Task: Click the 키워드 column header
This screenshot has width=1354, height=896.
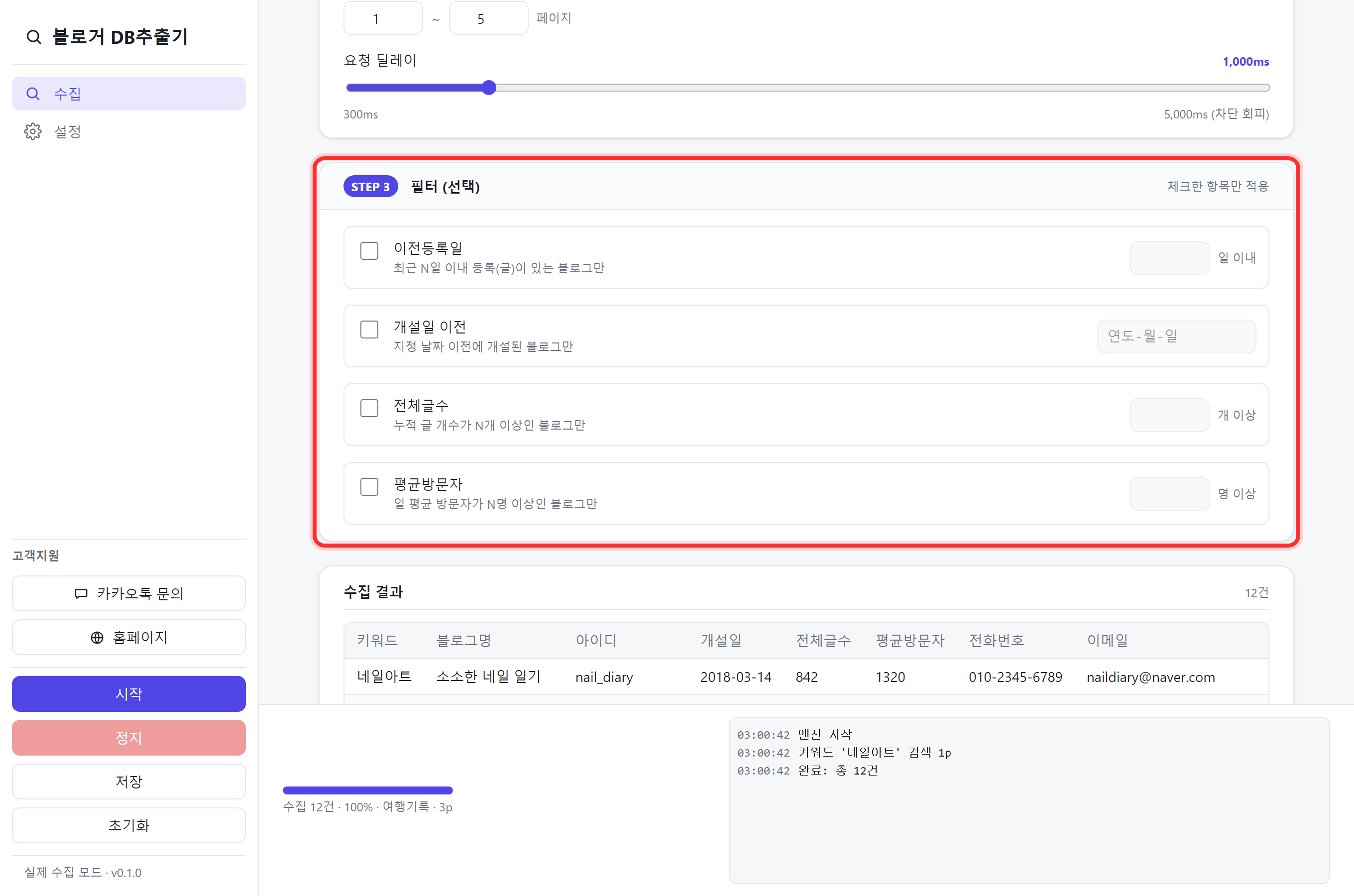Action: click(377, 641)
